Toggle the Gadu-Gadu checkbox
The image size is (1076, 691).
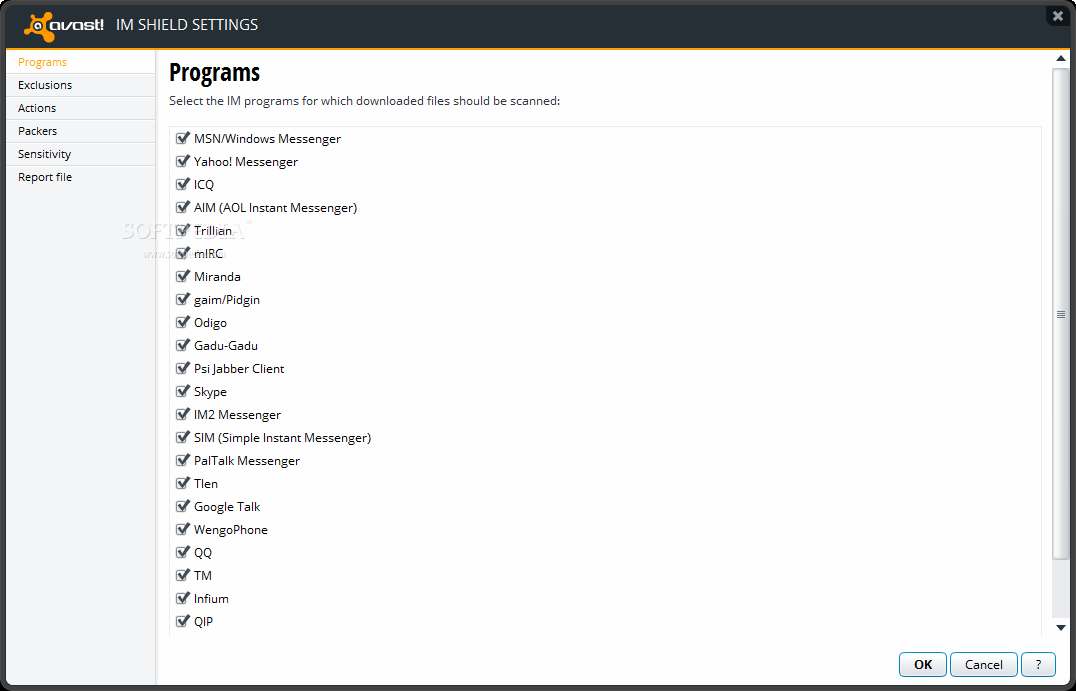pyautogui.click(x=183, y=345)
